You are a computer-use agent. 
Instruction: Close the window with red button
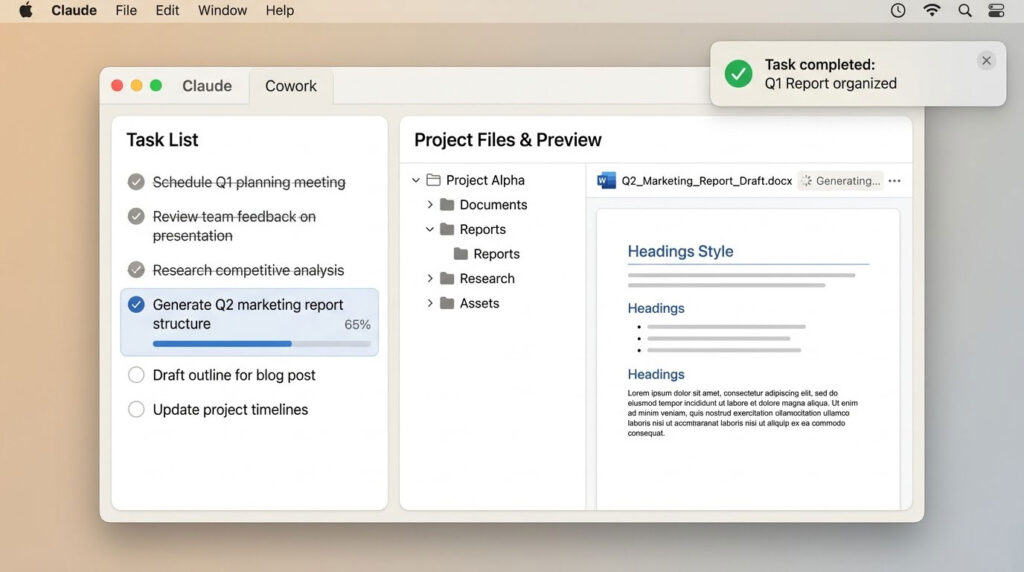118,86
